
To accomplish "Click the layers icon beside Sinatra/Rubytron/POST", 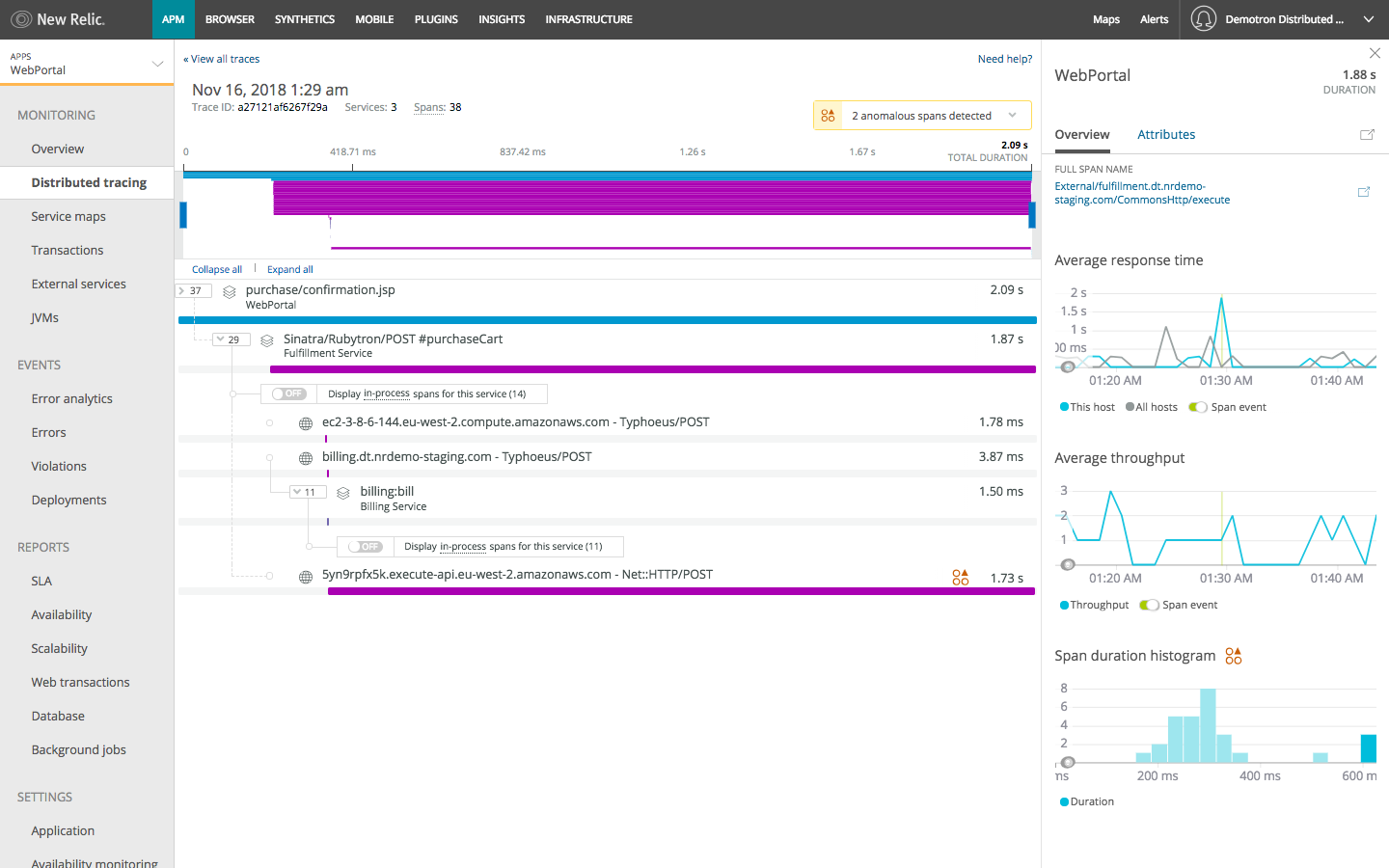I will 267,340.
